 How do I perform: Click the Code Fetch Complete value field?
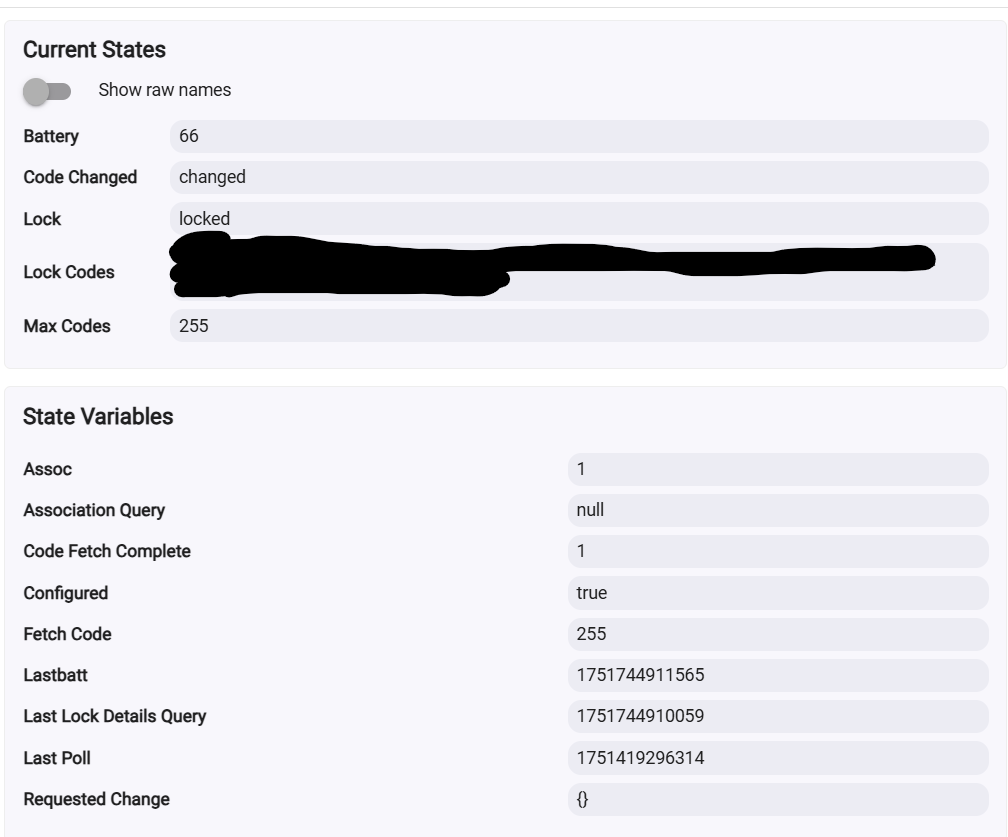(x=778, y=552)
